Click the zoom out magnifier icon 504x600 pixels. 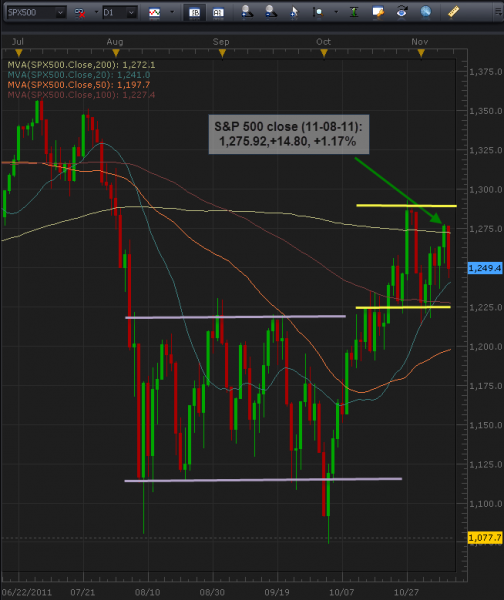[271, 12]
